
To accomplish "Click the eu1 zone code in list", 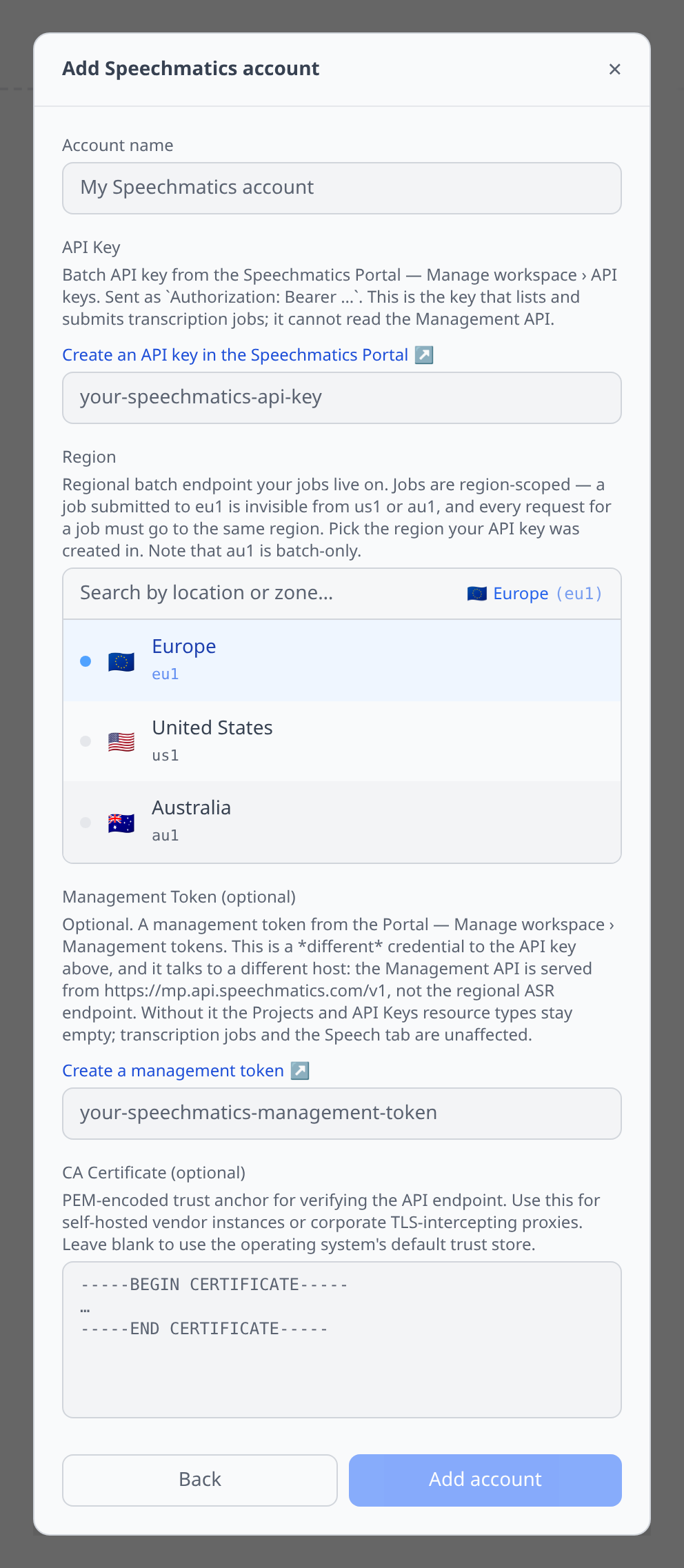I will (165, 674).
